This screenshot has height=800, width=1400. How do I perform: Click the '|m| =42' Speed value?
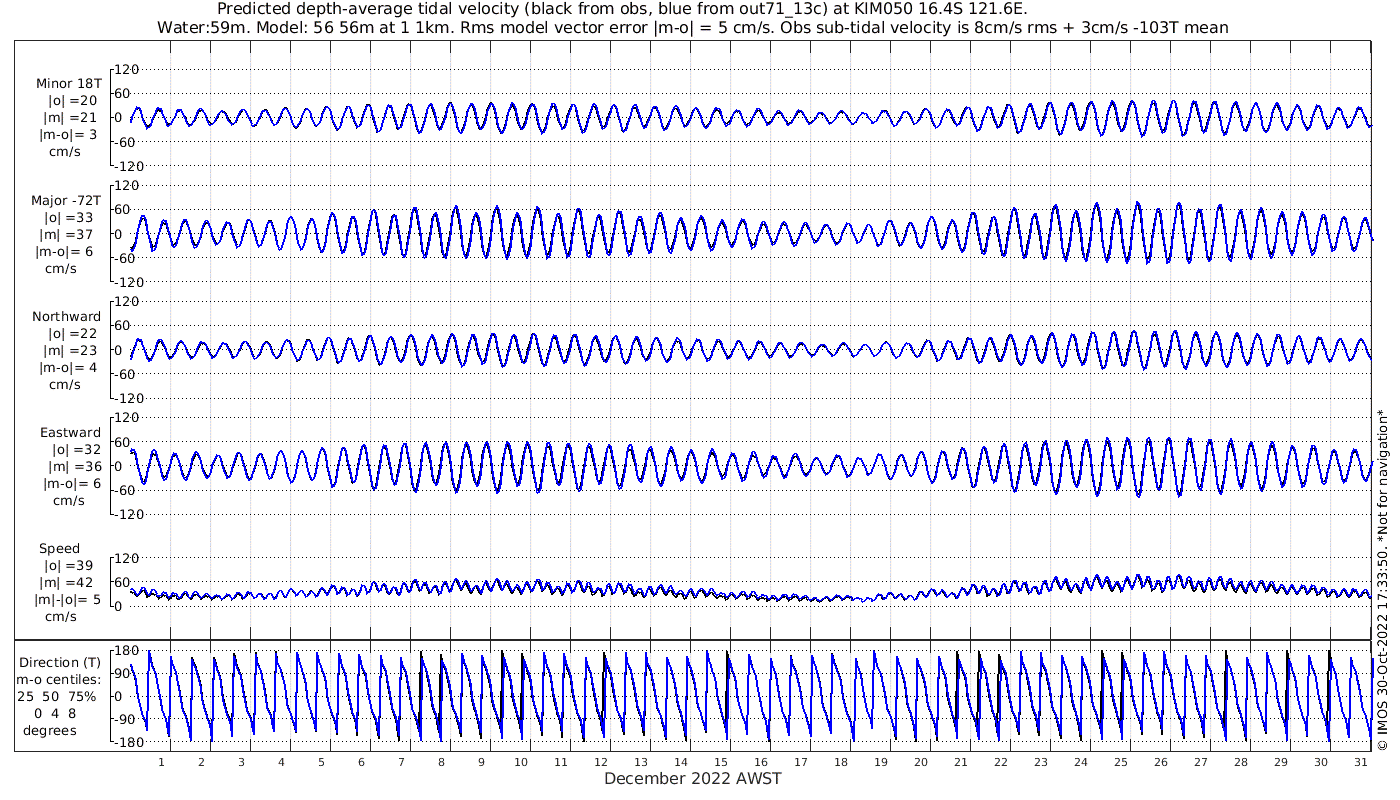tap(69, 582)
